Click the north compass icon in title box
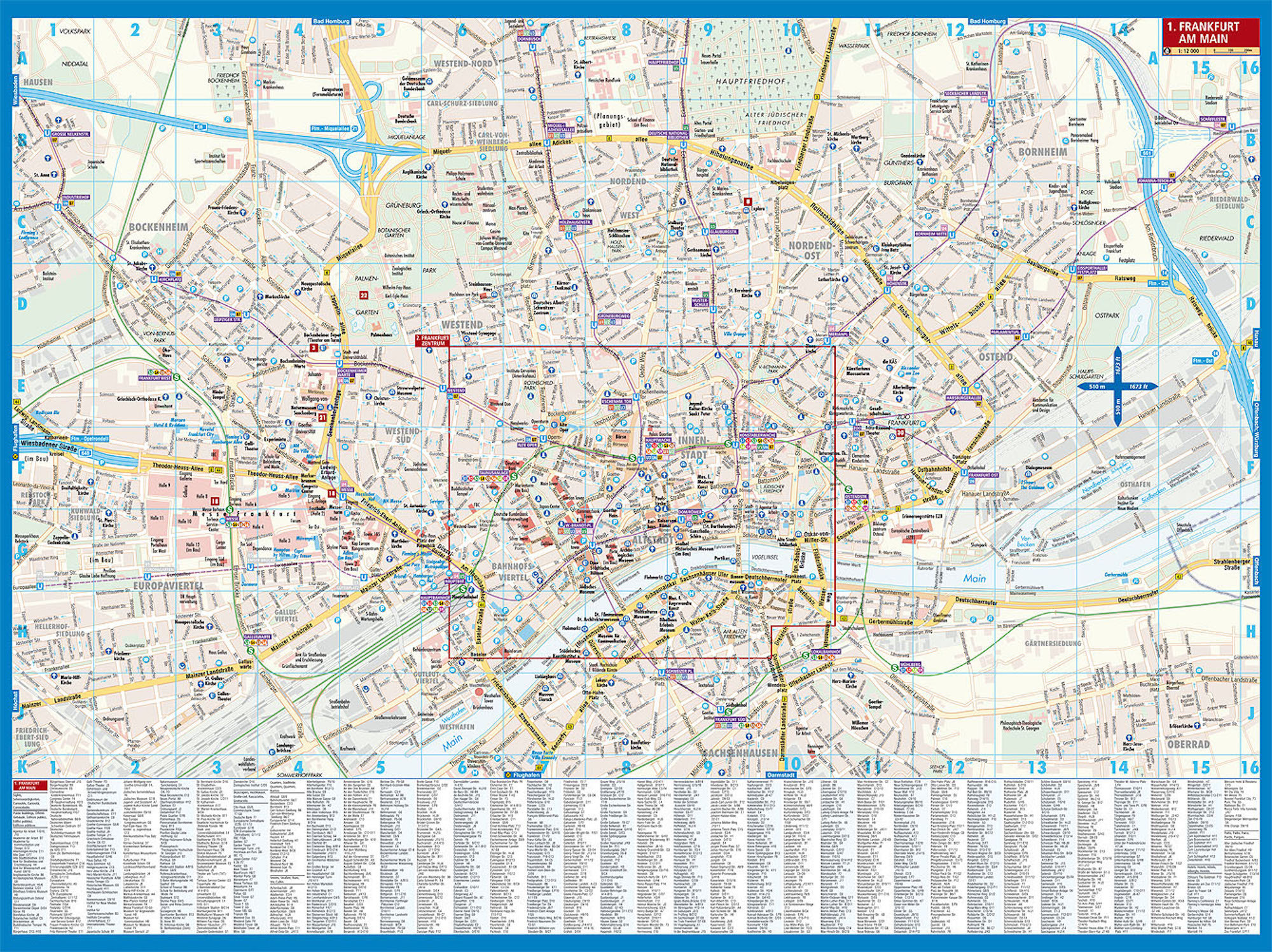This screenshot has height=952, width=1272. tap(1166, 51)
